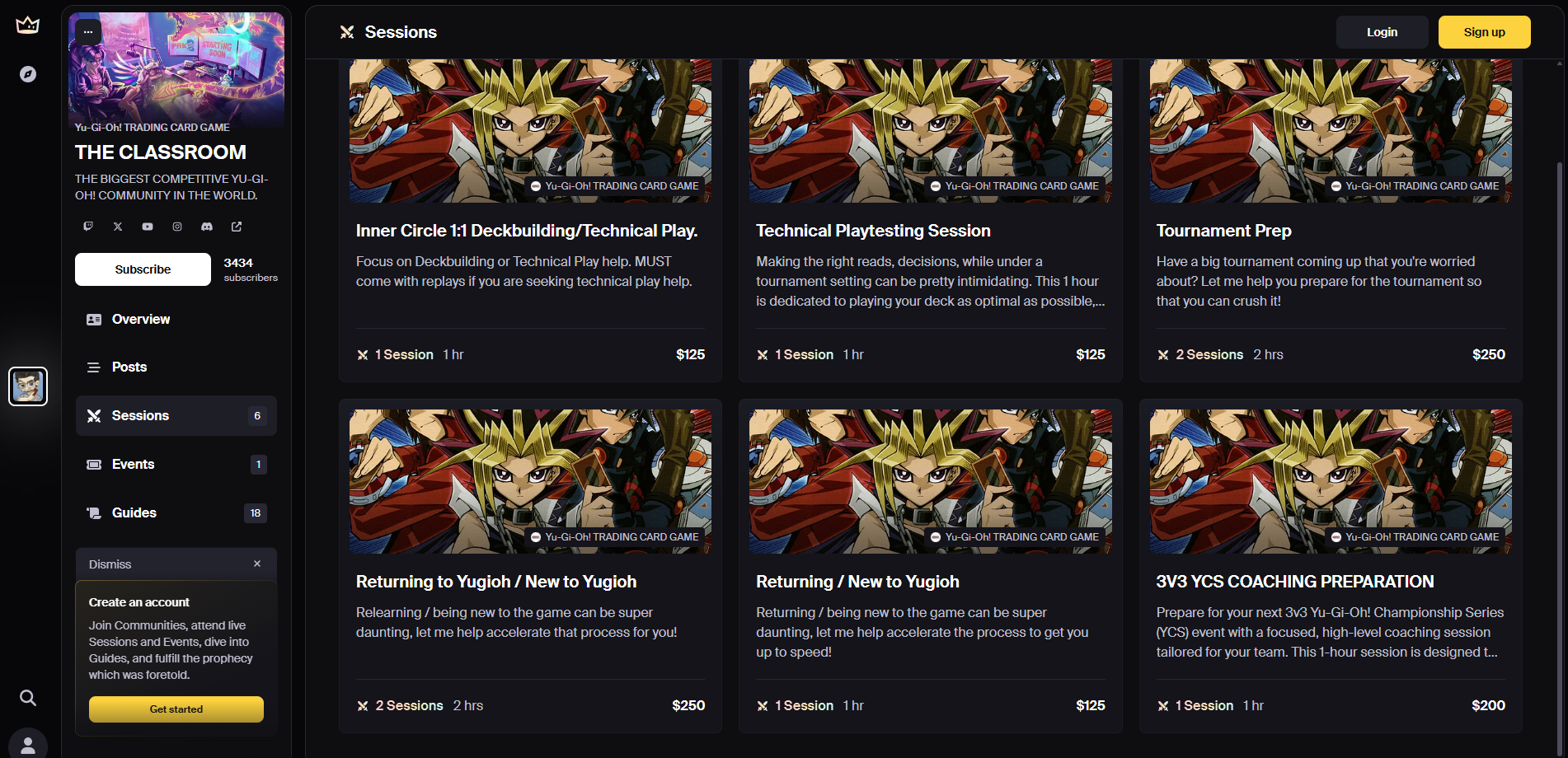Click the game tag on Tournament Prep card
This screenshot has height=758, width=1568.
tap(1415, 186)
